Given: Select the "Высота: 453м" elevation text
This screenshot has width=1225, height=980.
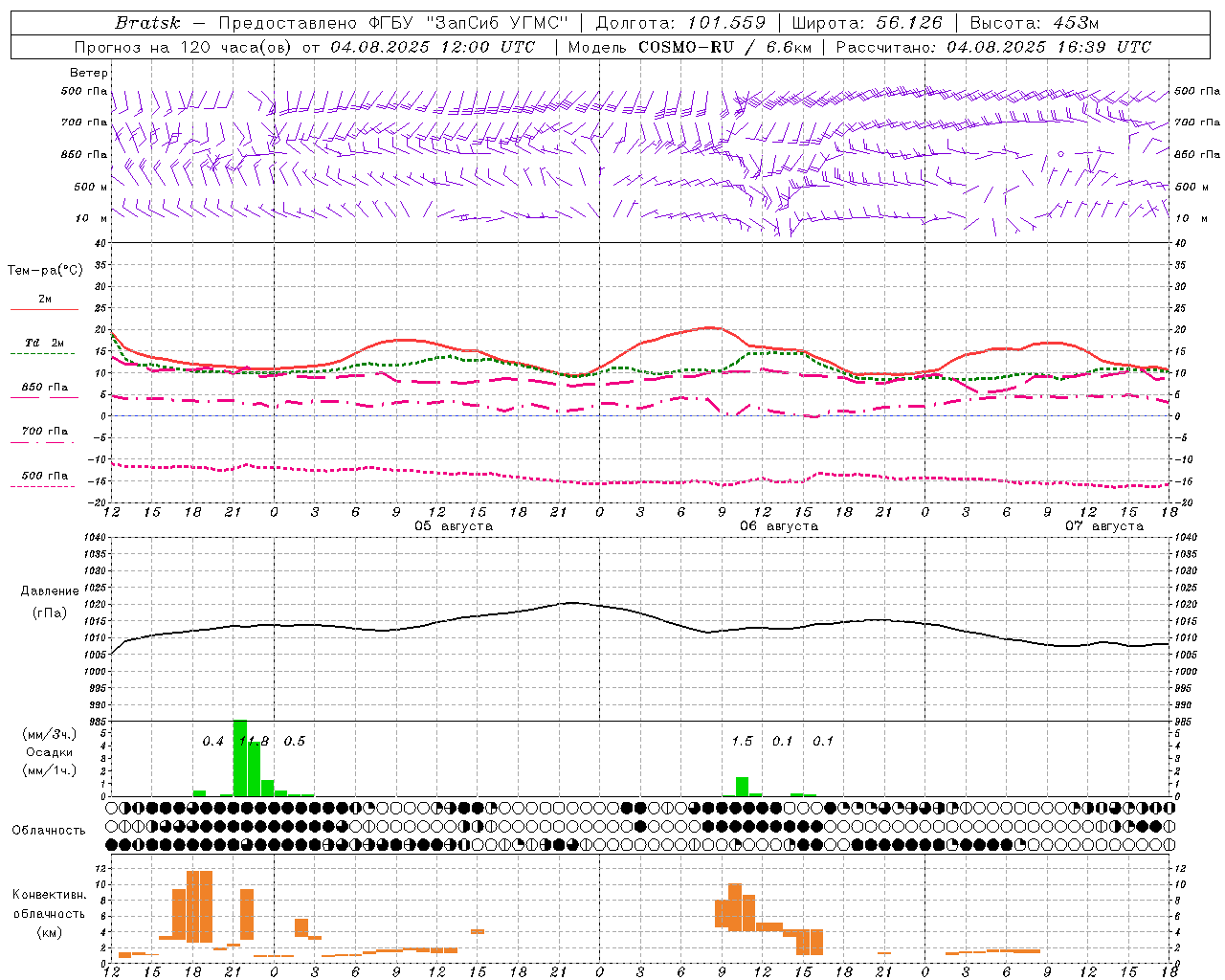Looking at the screenshot, I should click(1035, 23).
